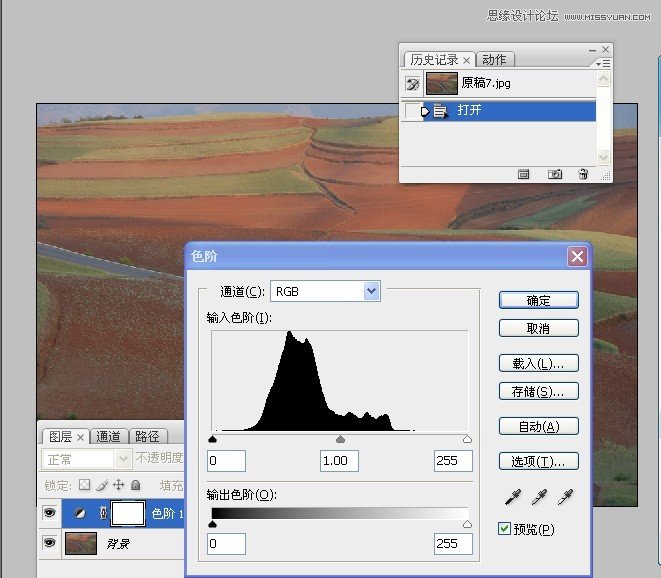Select the white point eyedropper
This screenshot has height=578, width=661.
pyautogui.click(x=565, y=497)
